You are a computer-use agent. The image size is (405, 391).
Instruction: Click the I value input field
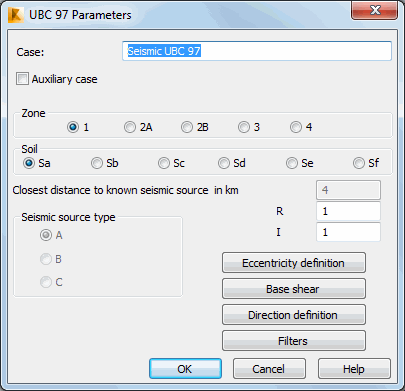[348, 232]
